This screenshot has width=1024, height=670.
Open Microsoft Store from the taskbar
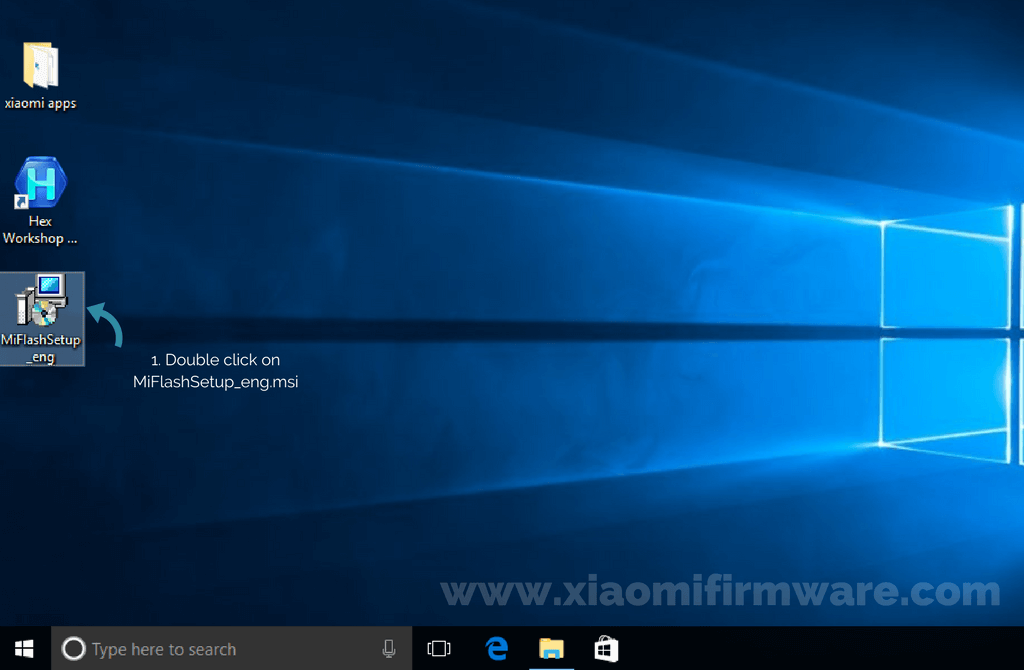606,648
